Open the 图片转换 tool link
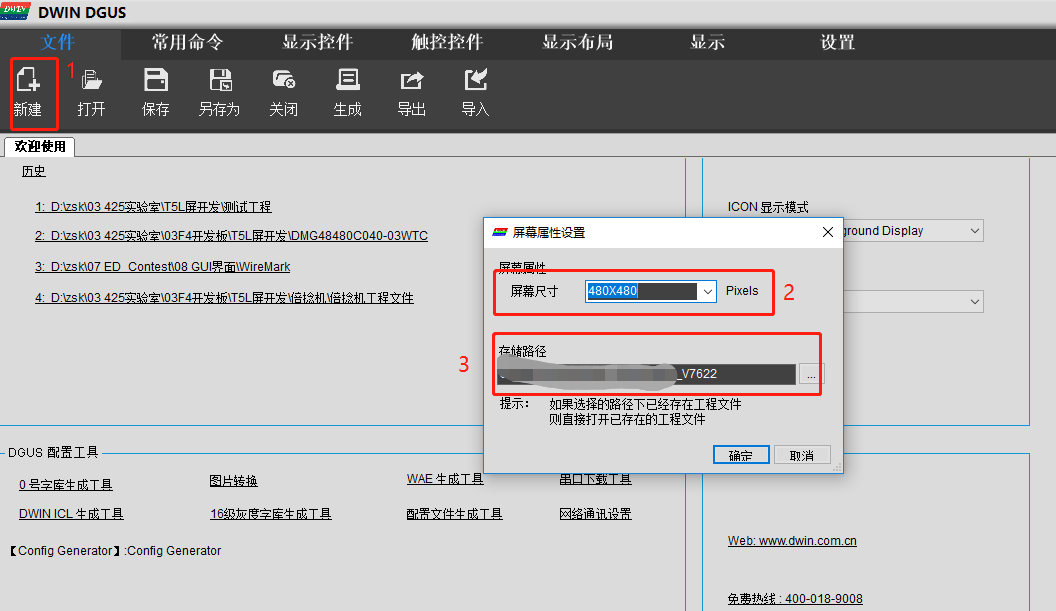This screenshot has width=1056, height=611. click(x=233, y=481)
